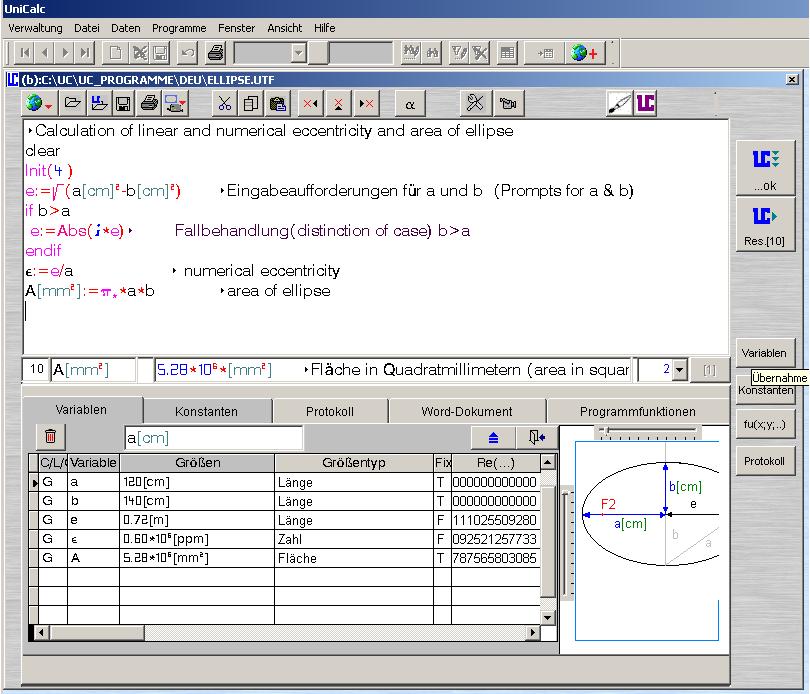This screenshot has height=694, width=810.
Task: Click the Variablen side button
Action: pyautogui.click(x=764, y=353)
